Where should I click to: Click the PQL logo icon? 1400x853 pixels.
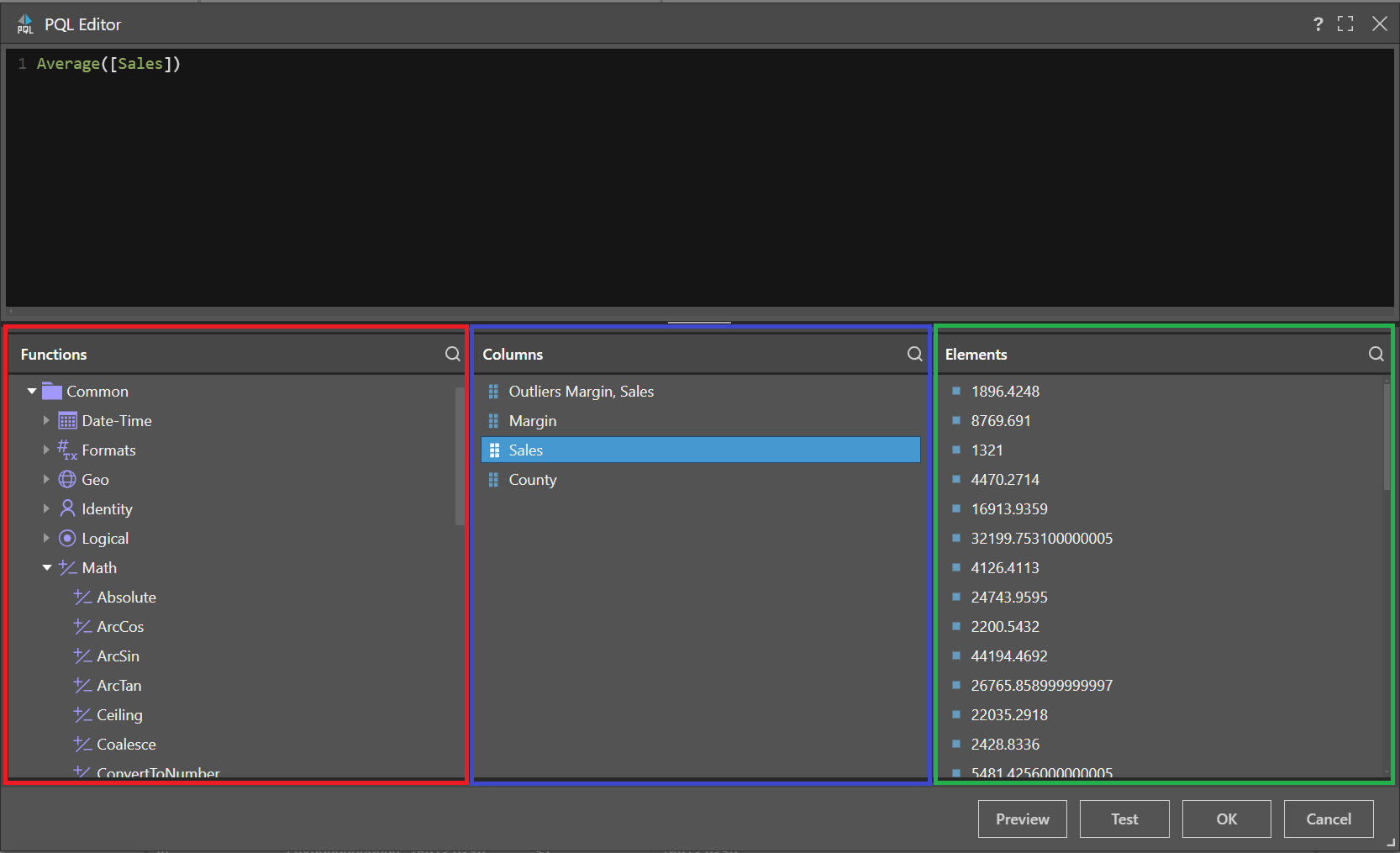(x=24, y=24)
